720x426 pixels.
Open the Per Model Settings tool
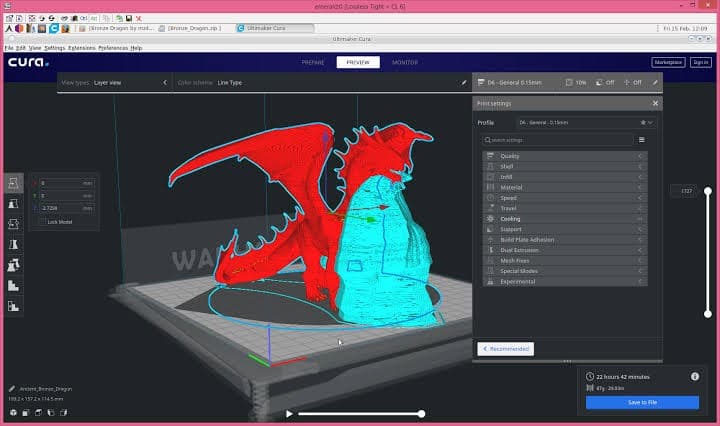(x=13, y=265)
